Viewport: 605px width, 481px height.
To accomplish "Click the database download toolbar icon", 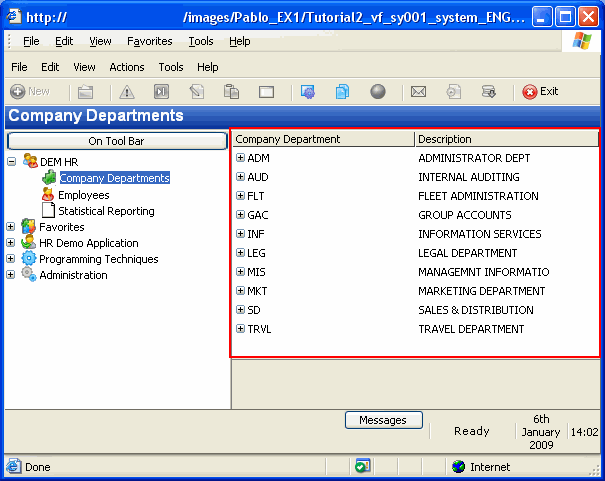I will coord(489,92).
